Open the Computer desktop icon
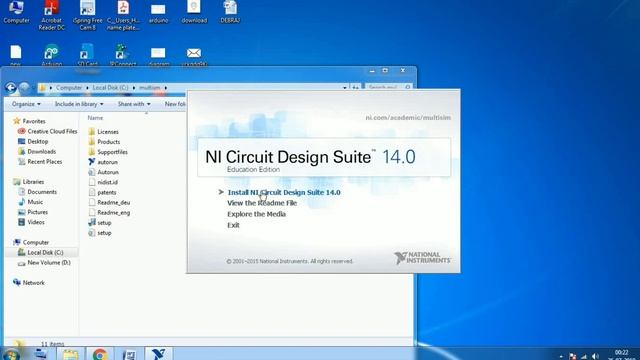Viewport: 640px width, 360px height. pyautogui.click(x=16, y=12)
